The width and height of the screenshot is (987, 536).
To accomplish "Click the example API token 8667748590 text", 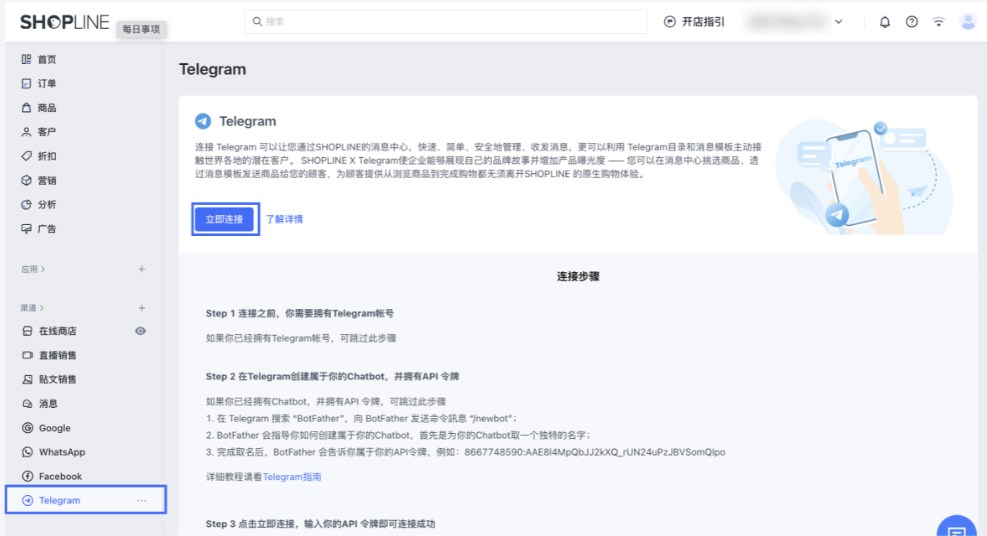I will tap(594, 452).
